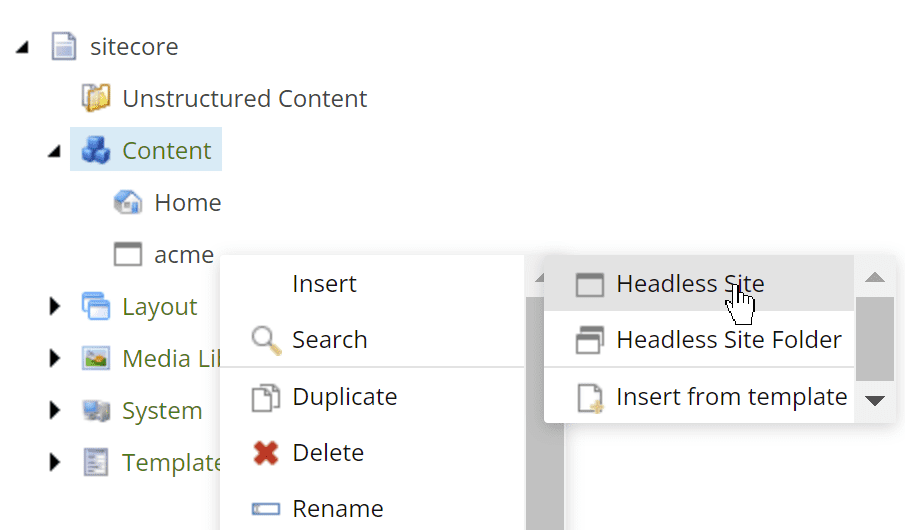Click the Layout node icon

point(95,307)
